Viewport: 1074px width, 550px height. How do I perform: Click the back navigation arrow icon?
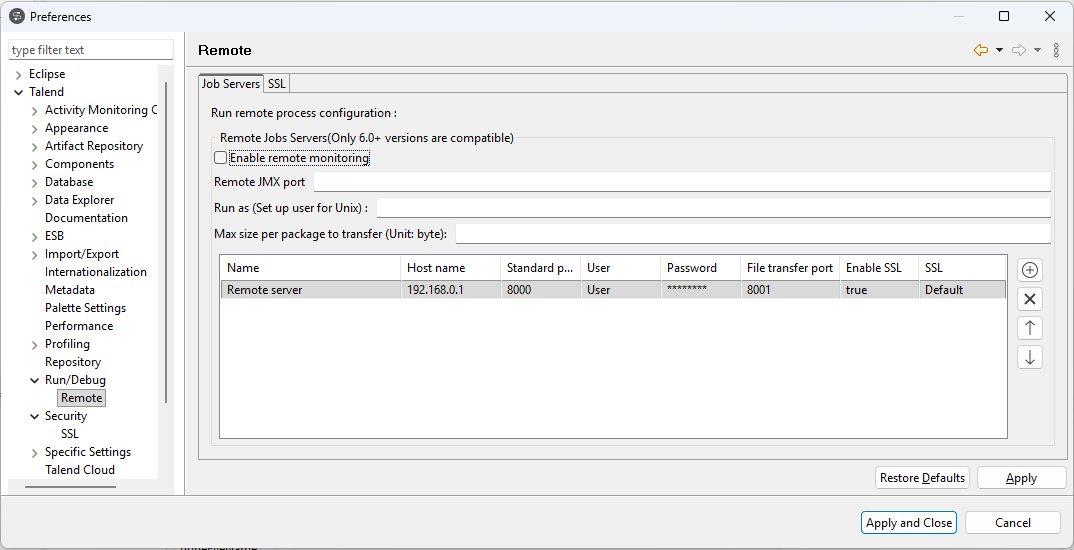pyautogui.click(x=980, y=50)
